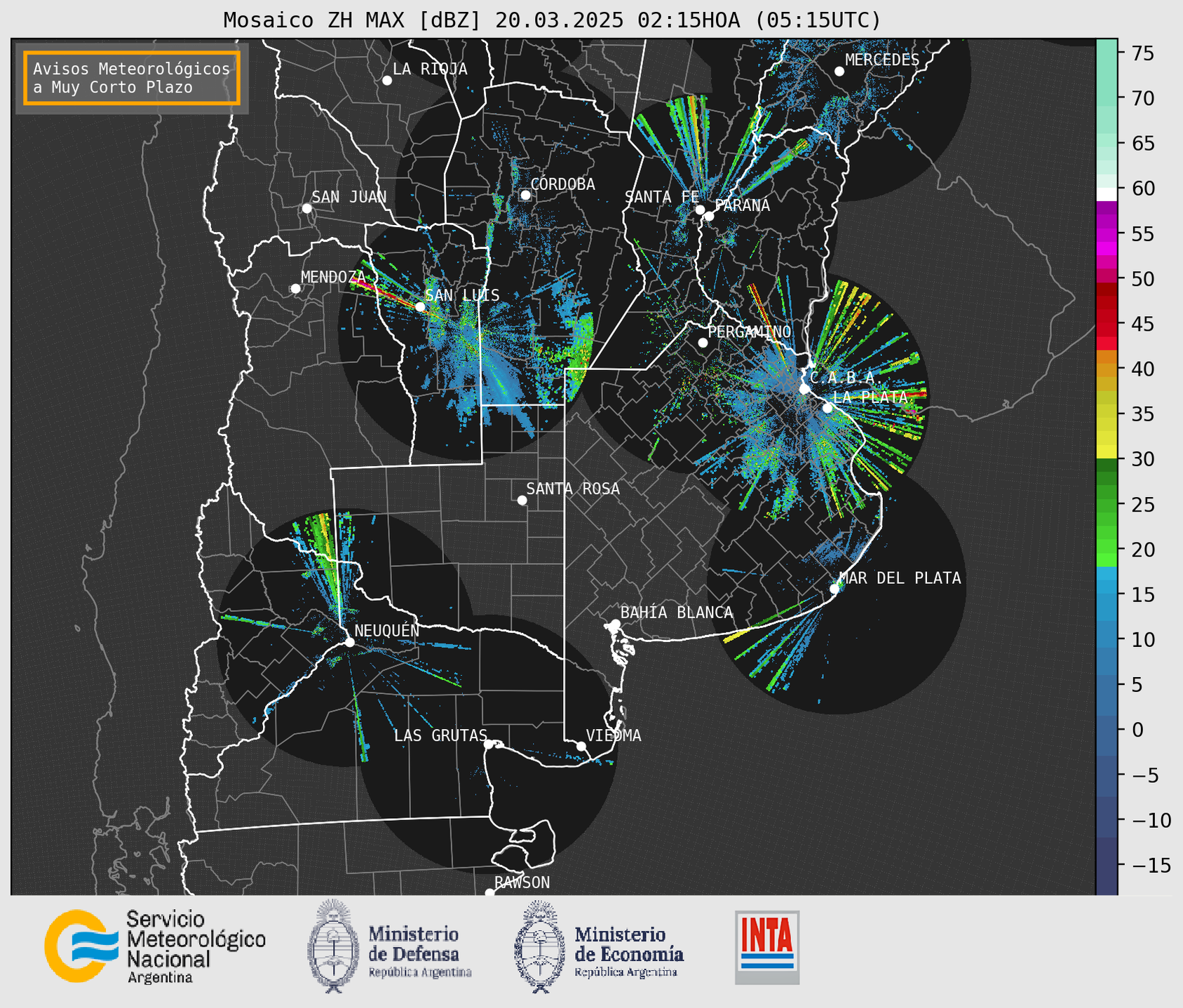Click the Ministerio de Defensa emblem
The width and height of the screenshot is (1183, 1008).
click(334, 946)
